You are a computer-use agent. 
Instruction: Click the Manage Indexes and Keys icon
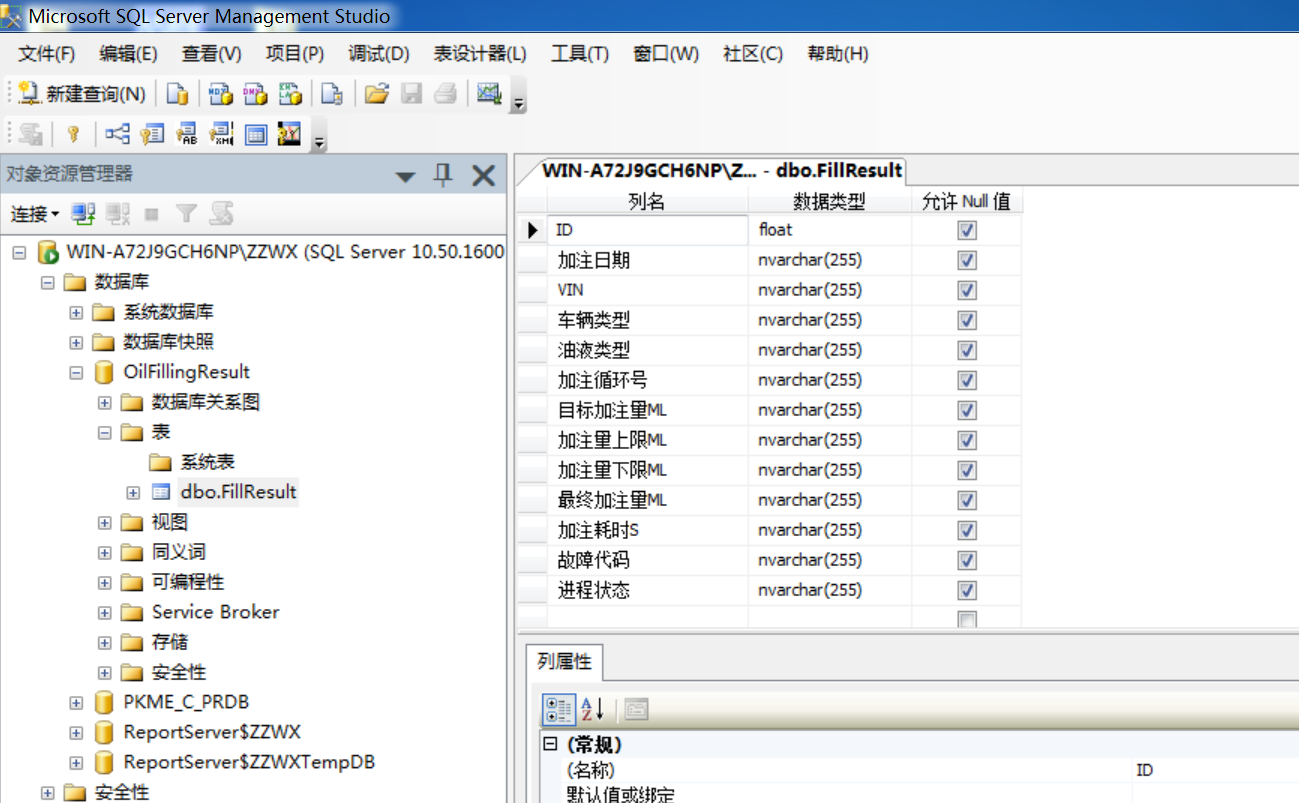[152, 134]
